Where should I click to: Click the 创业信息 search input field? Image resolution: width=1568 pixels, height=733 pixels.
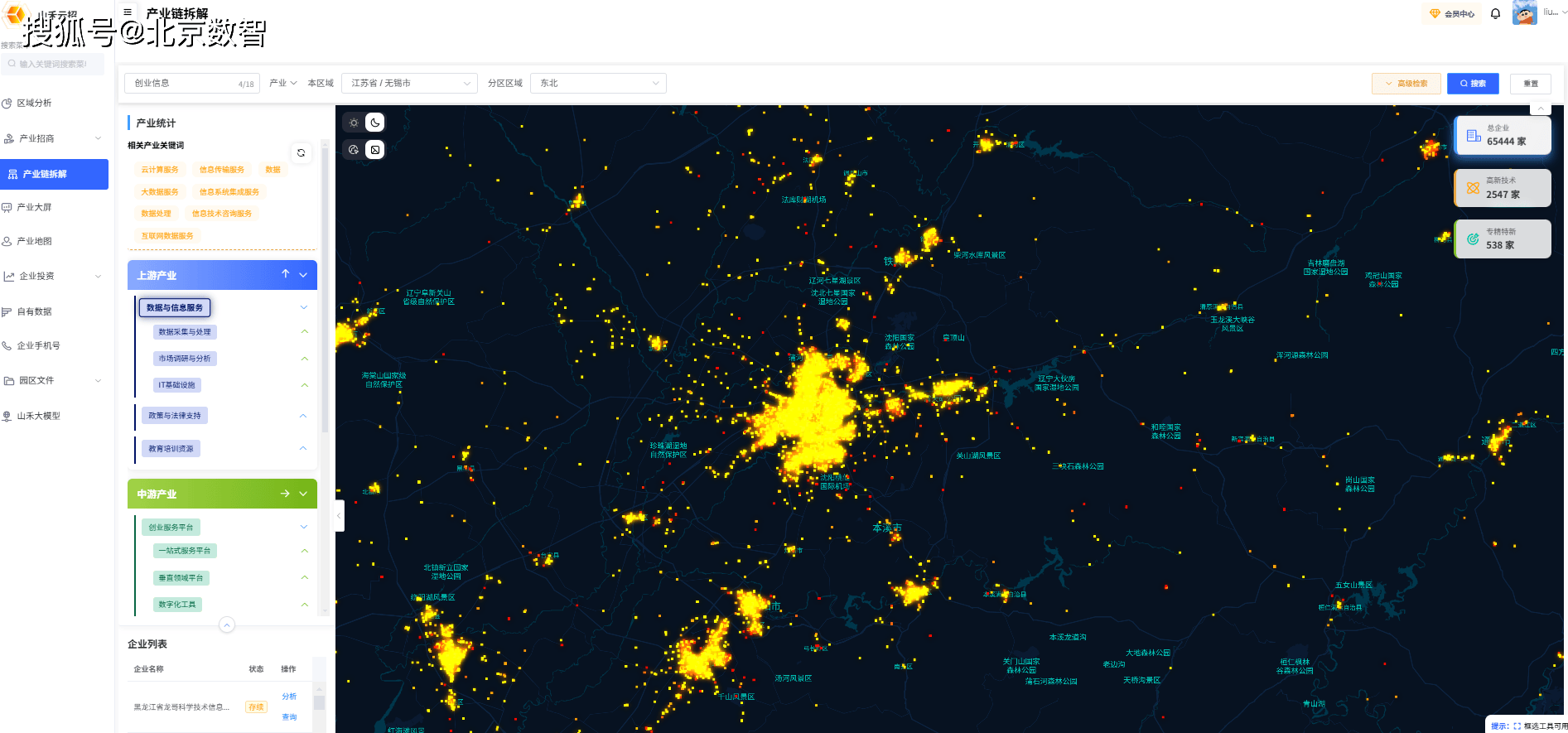click(184, 84)
